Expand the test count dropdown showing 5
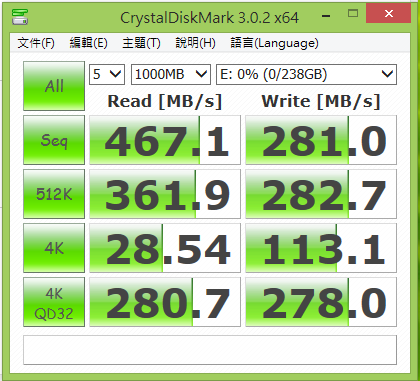Image resolution: width=420 pixels, height=381 pixels. pyautogui.click(x=107, y=74)
